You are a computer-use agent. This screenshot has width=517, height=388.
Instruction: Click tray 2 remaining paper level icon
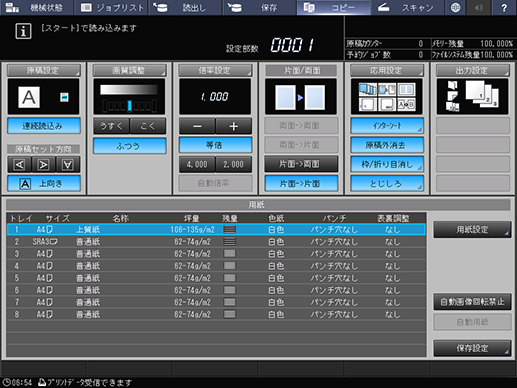(x=230, y=241)
